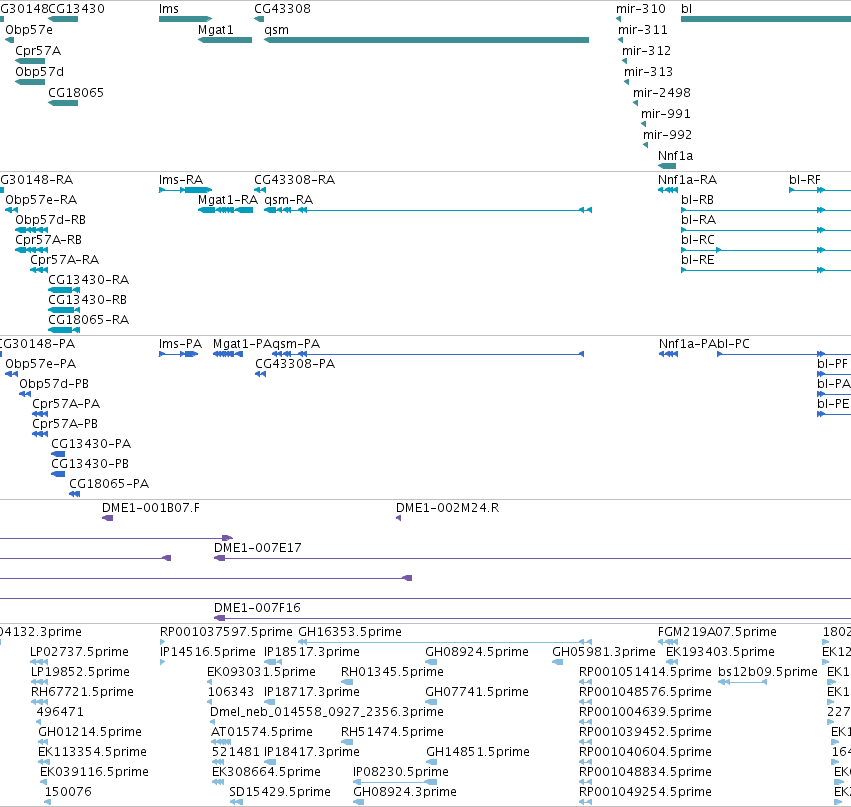The image size is (851, 807).
Task: Open the CG18065 gene feature
Action: coord(63,103)
